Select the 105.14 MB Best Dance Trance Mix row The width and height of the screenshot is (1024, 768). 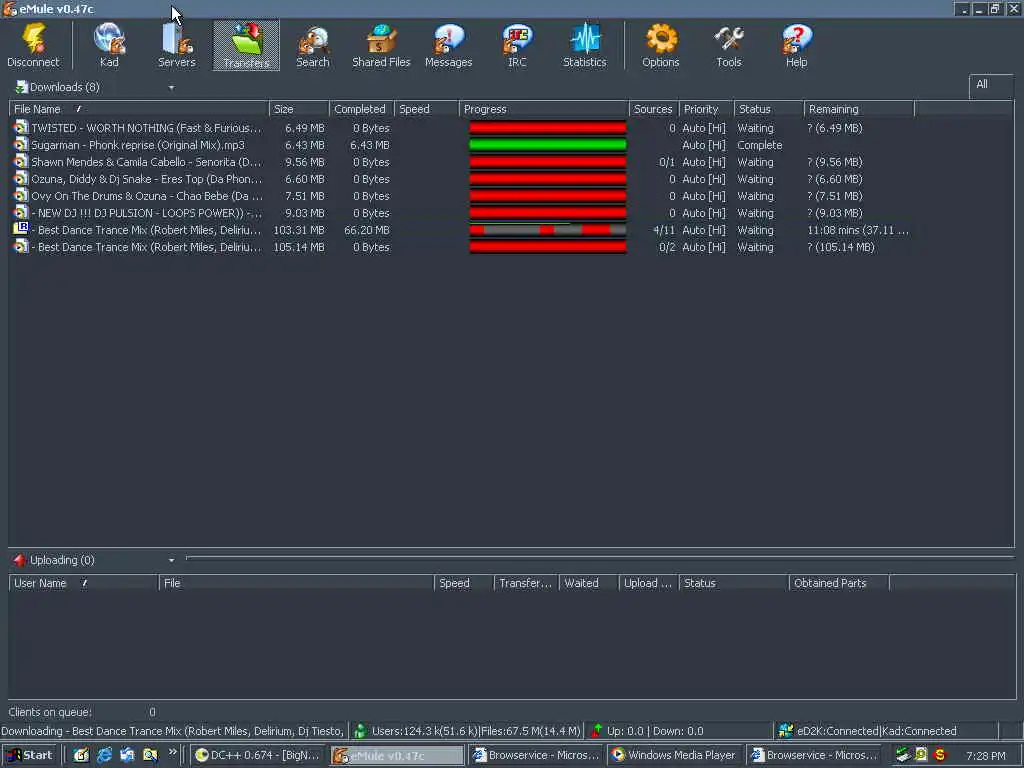pyautogui.click(x=460, y=247)
